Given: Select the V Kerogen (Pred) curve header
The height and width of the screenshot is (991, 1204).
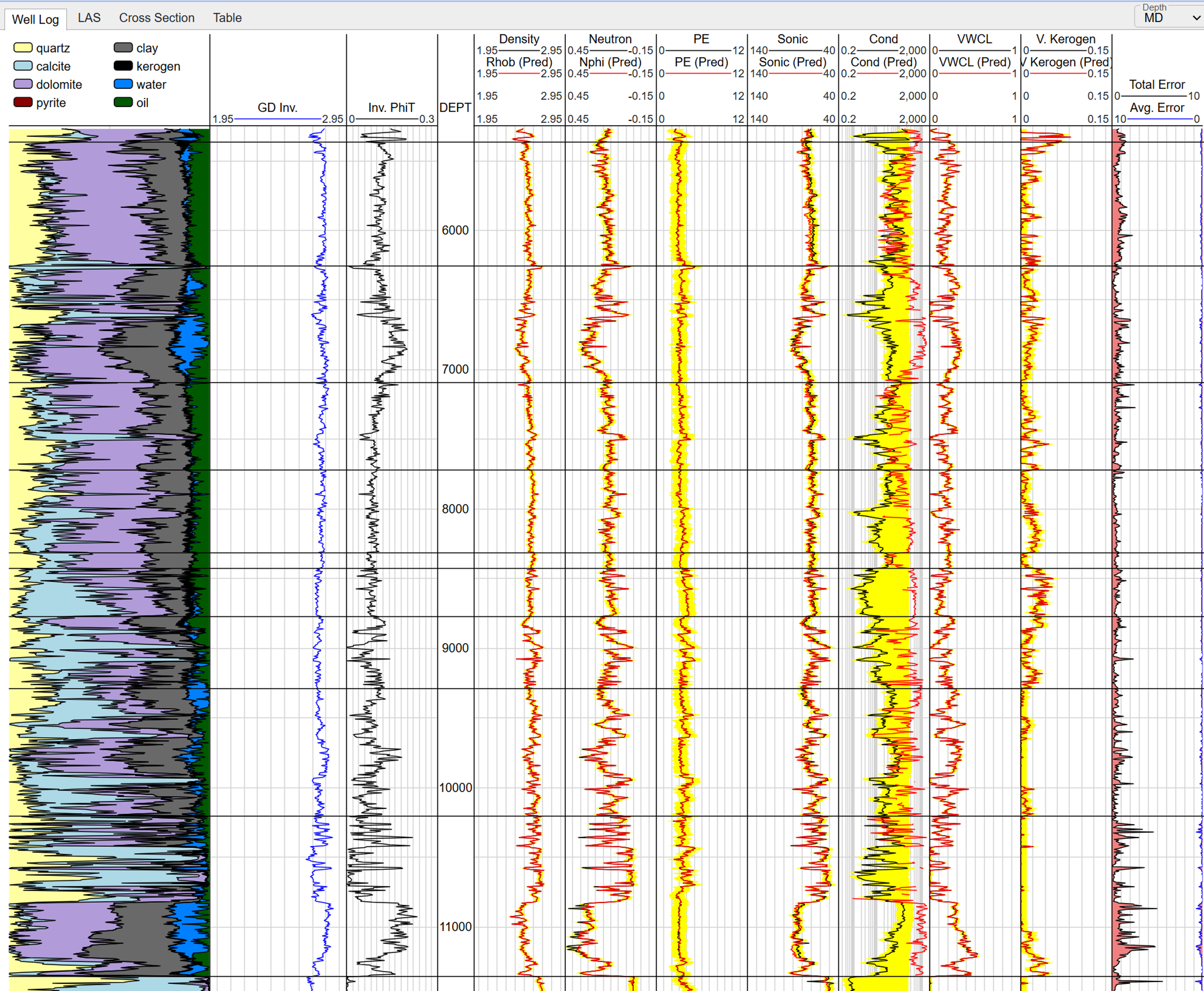Looking at the screenshot, I should point(1066,62).
